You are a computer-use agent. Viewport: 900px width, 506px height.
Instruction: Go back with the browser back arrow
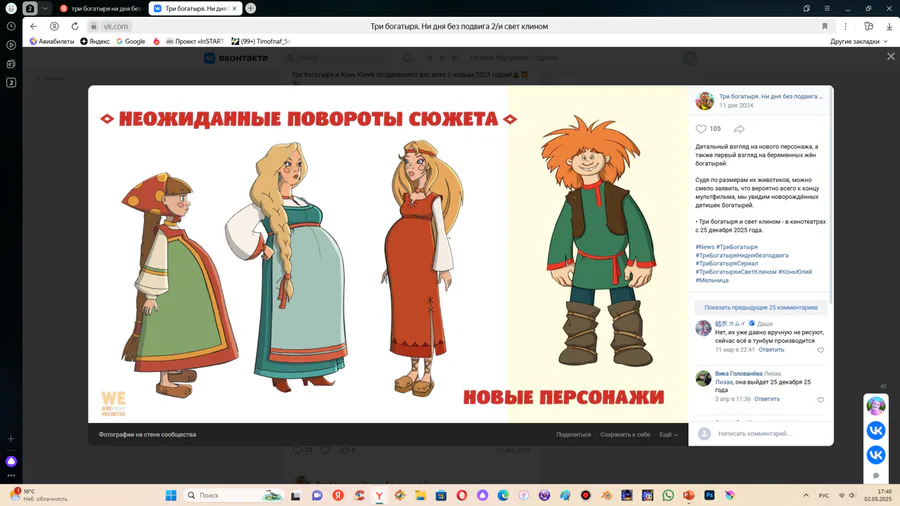pos(34,26)
